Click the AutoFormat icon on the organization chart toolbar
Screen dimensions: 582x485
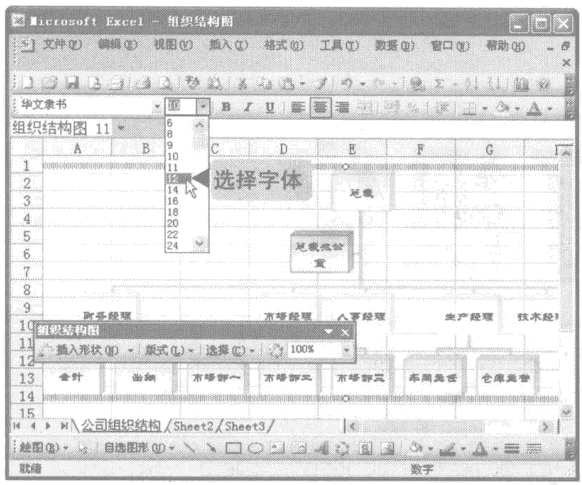pos(275,350)
